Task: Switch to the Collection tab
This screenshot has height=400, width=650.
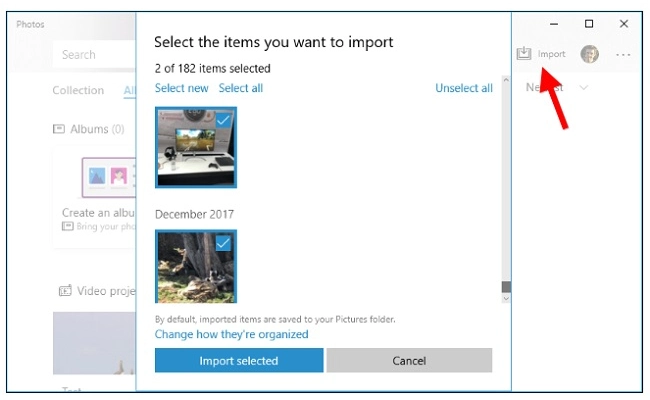Action: coord(78,90)
